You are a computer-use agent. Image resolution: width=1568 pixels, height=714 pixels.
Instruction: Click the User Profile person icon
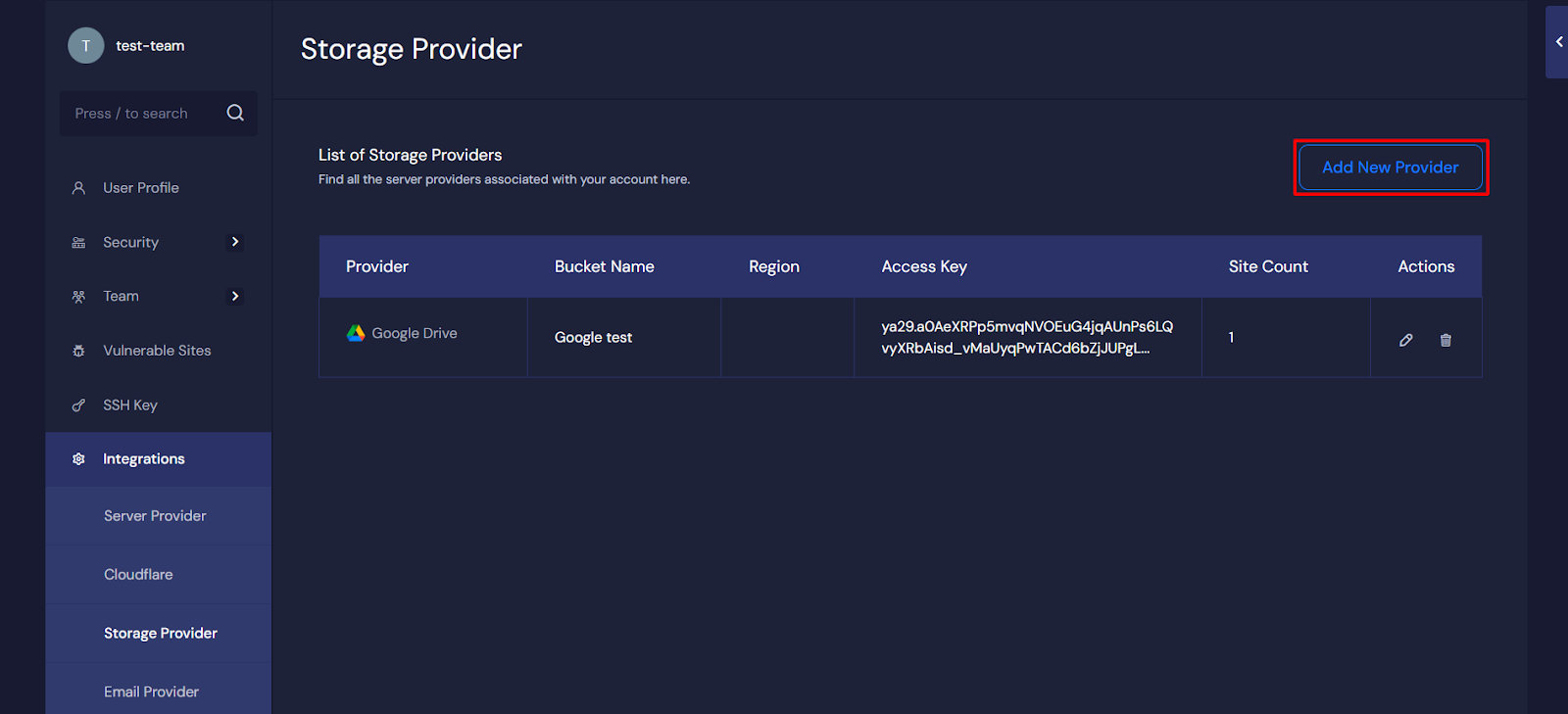point(78,188)
